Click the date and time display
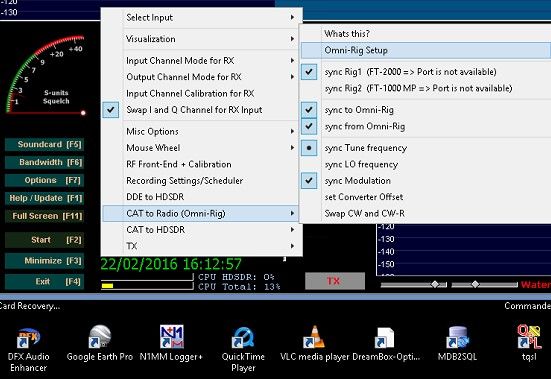Image resolution: width=551 pixels, height=379 pixels. pos(171,264)
